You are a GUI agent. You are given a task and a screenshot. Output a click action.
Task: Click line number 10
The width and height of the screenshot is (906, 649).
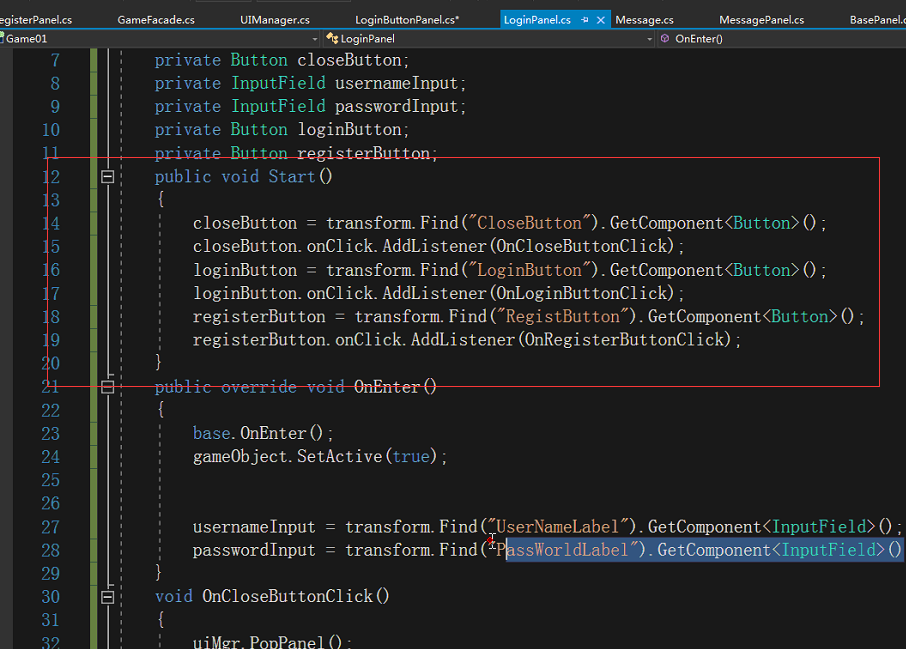(51, 129)
